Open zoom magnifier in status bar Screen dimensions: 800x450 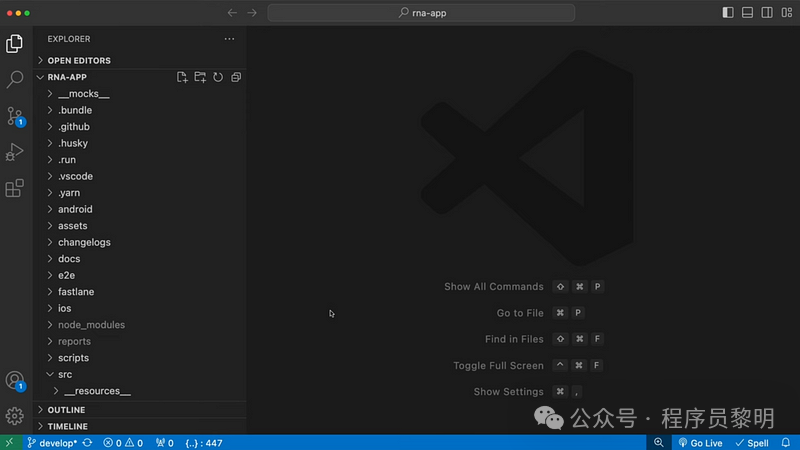[x=659, y=442]
